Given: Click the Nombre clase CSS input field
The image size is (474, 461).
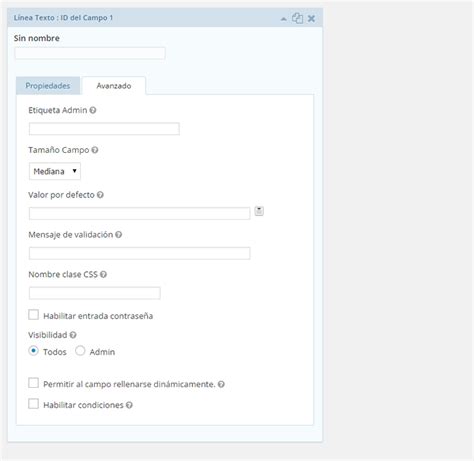Looking at the screenshot, I should click(95, 293).
